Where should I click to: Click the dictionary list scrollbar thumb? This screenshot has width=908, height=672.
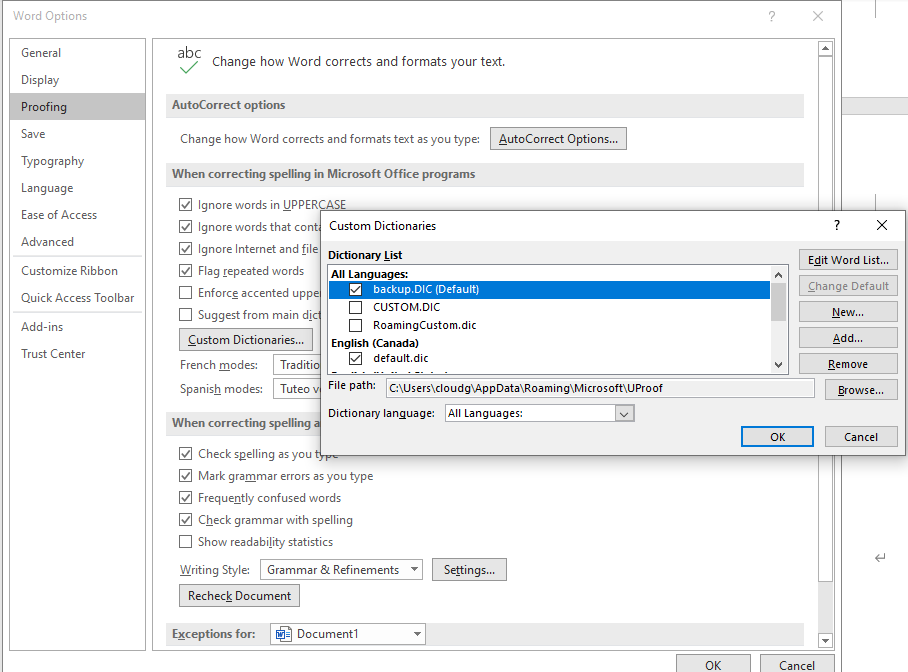point(778,301)
